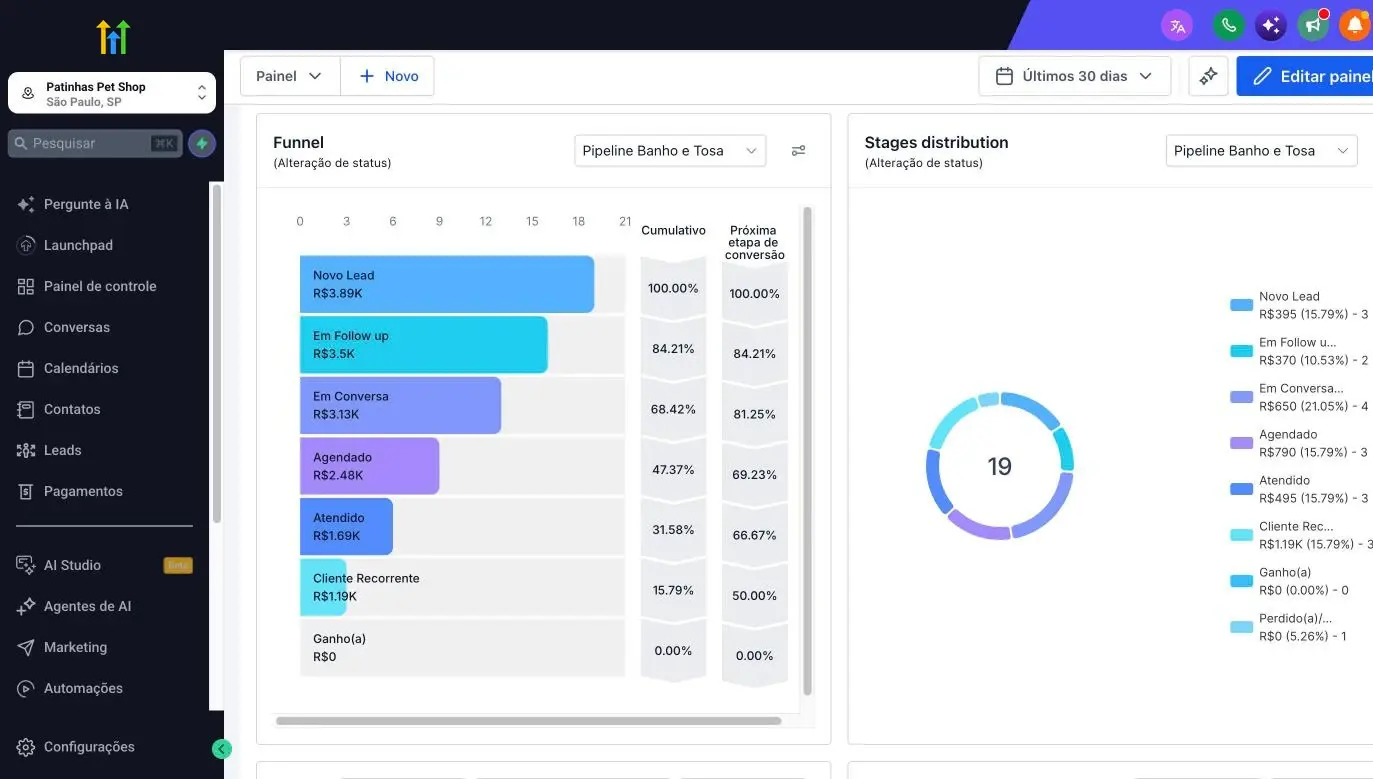Click the donut chart total 19
The width and height of the screenshot is (1373, 779).
(1000, 466)
